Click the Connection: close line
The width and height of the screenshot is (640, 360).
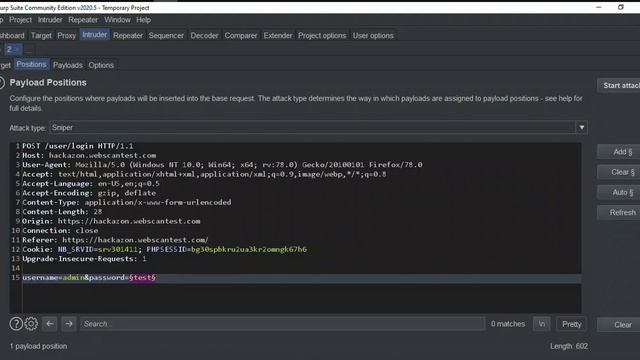(x=60, y=231)
